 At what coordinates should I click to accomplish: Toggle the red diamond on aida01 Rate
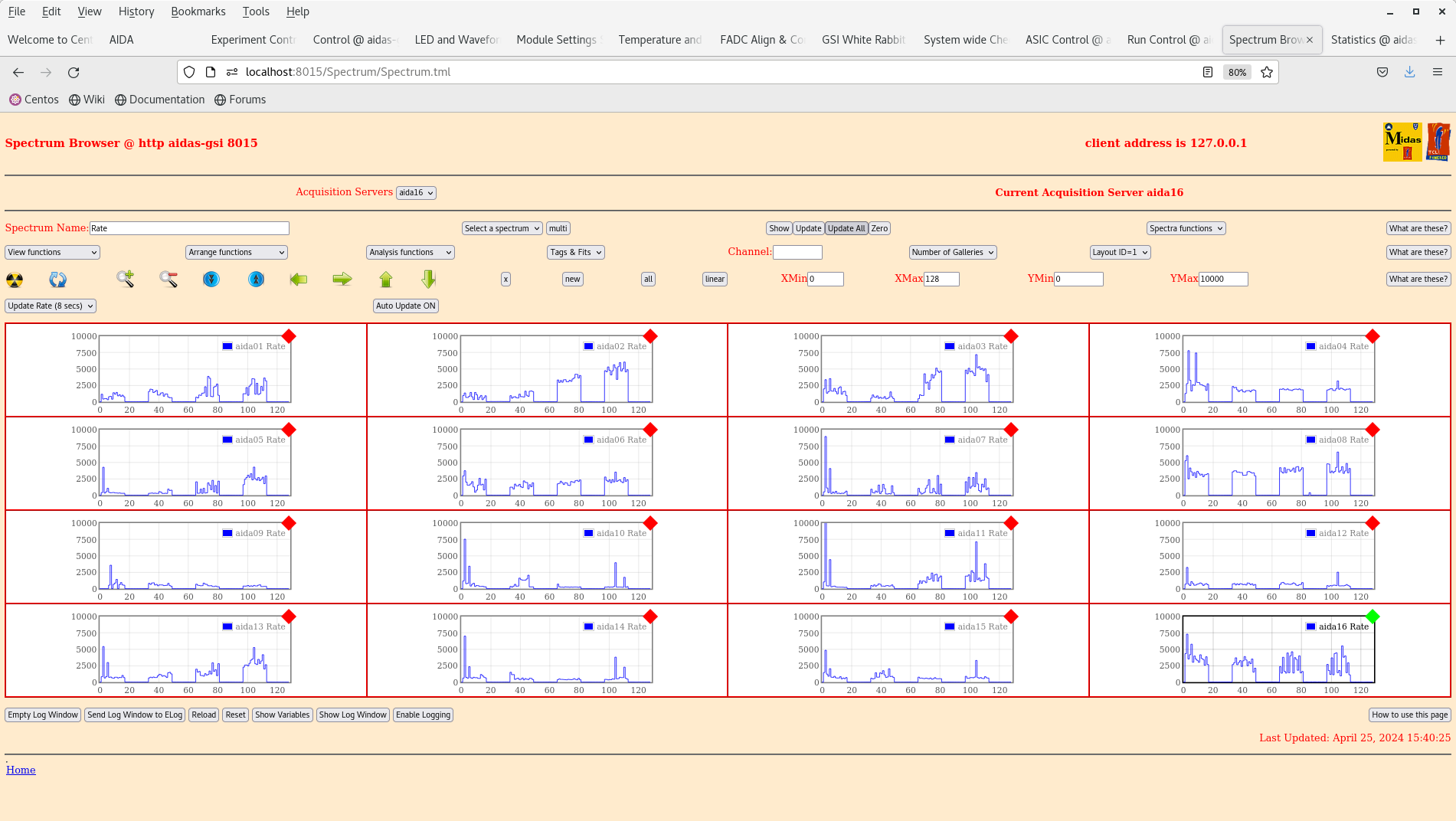[x=289, y=336]
